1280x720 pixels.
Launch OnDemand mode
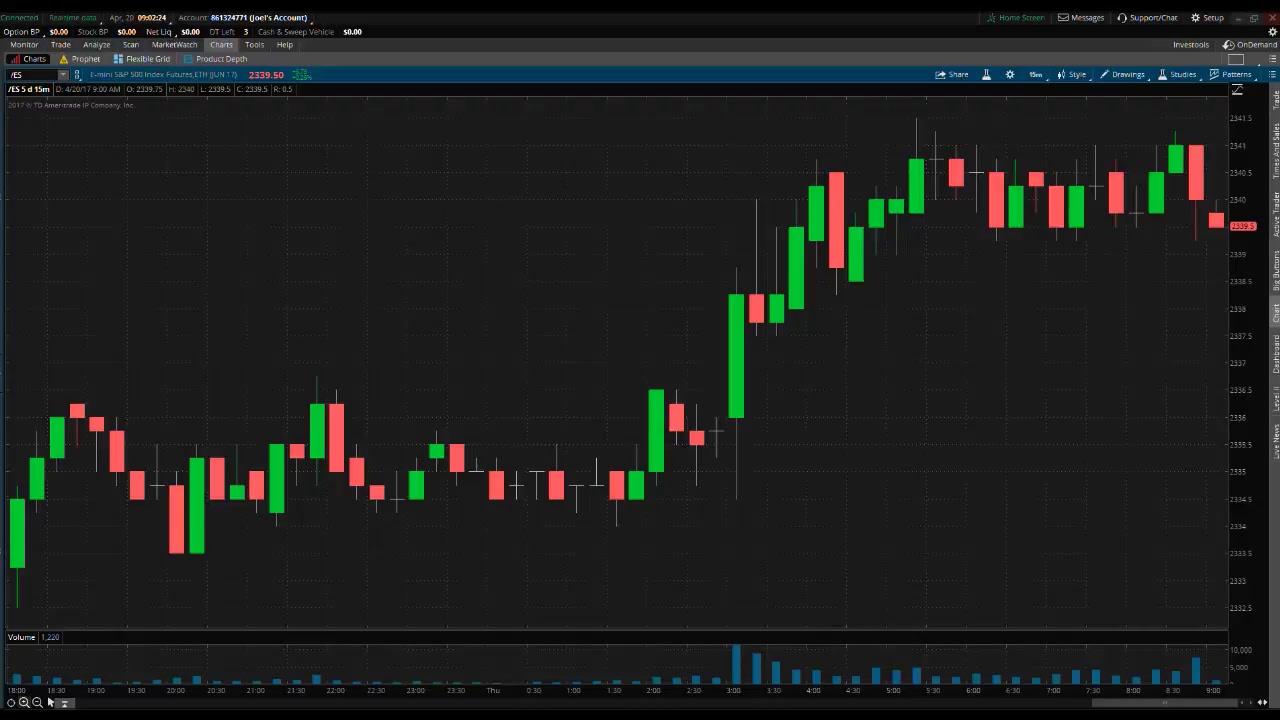1250,45
